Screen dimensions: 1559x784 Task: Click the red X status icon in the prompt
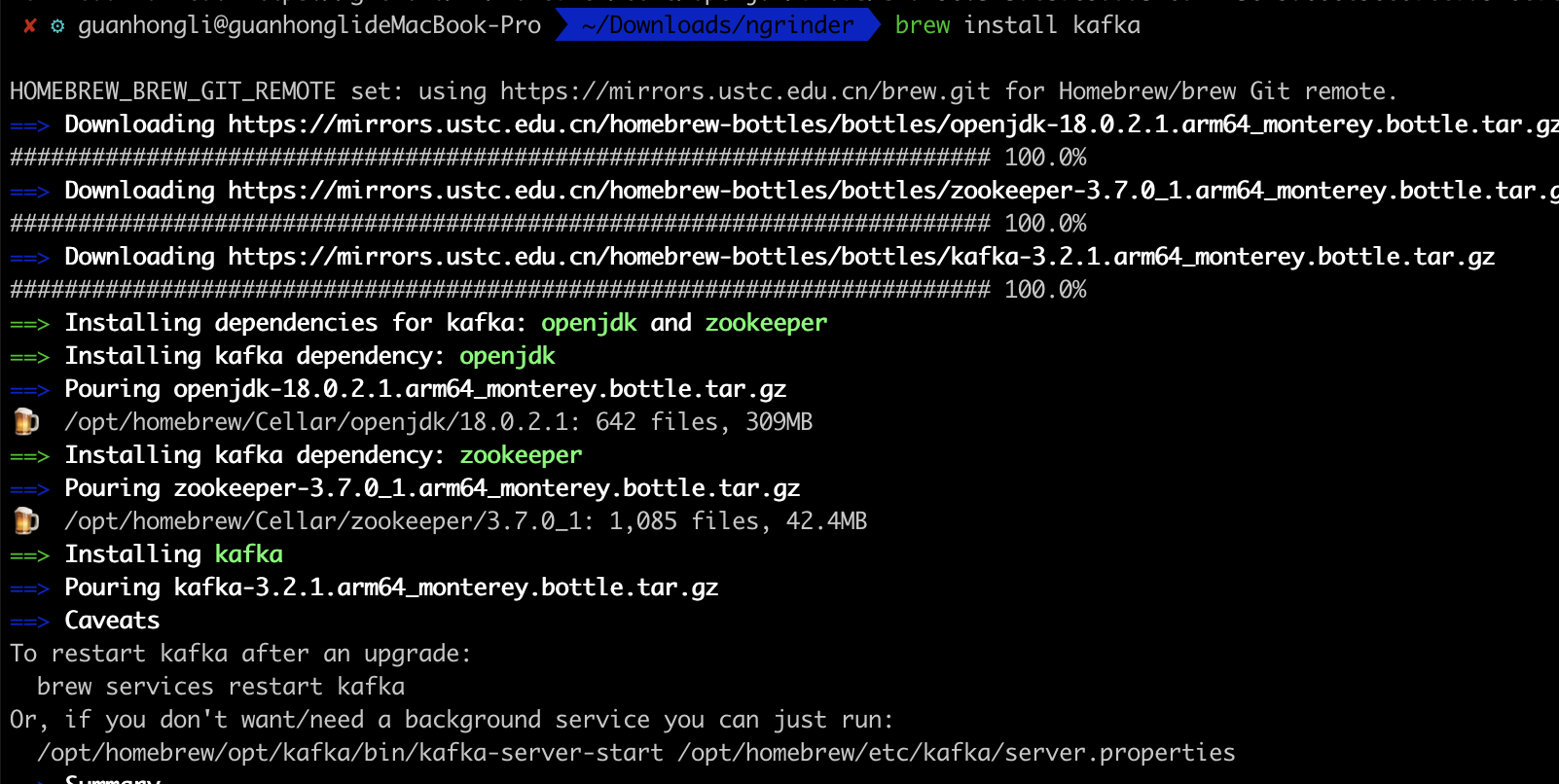pos(30,25)
